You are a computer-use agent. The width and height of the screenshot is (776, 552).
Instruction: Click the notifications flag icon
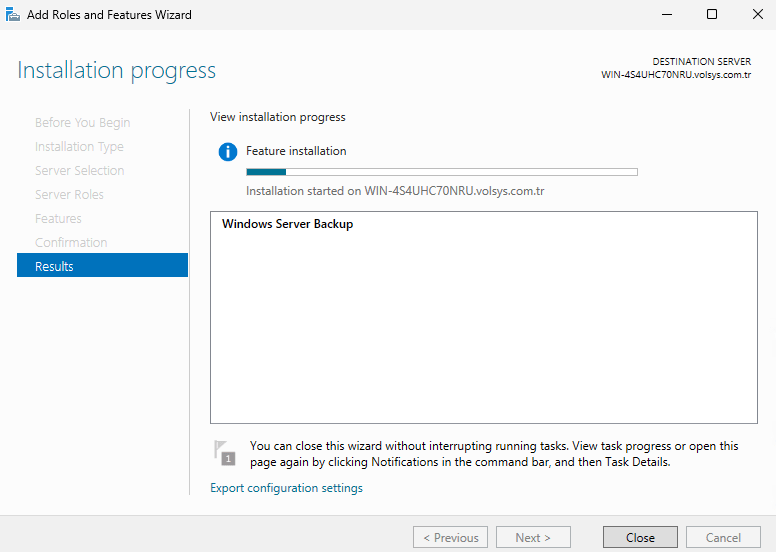tap(226, 453)
